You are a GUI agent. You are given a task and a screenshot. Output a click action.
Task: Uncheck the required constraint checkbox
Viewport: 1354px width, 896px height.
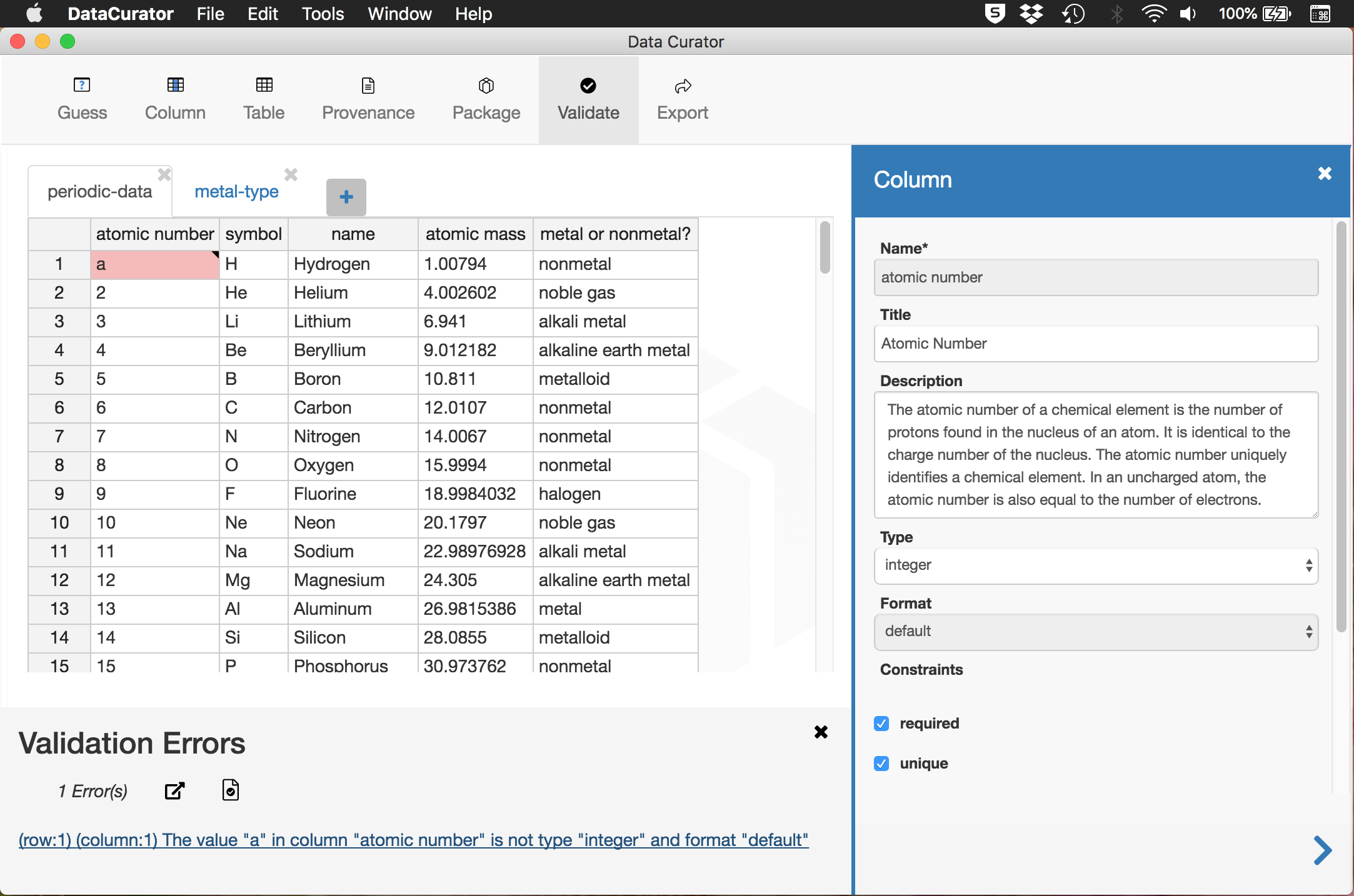pos(881,724)
